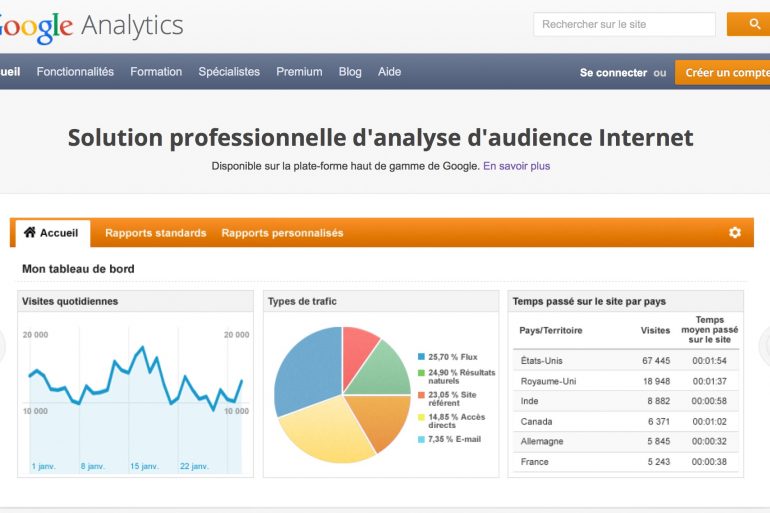Click Se connecter to sign in
770x513 pixels.
click(613, 73)
